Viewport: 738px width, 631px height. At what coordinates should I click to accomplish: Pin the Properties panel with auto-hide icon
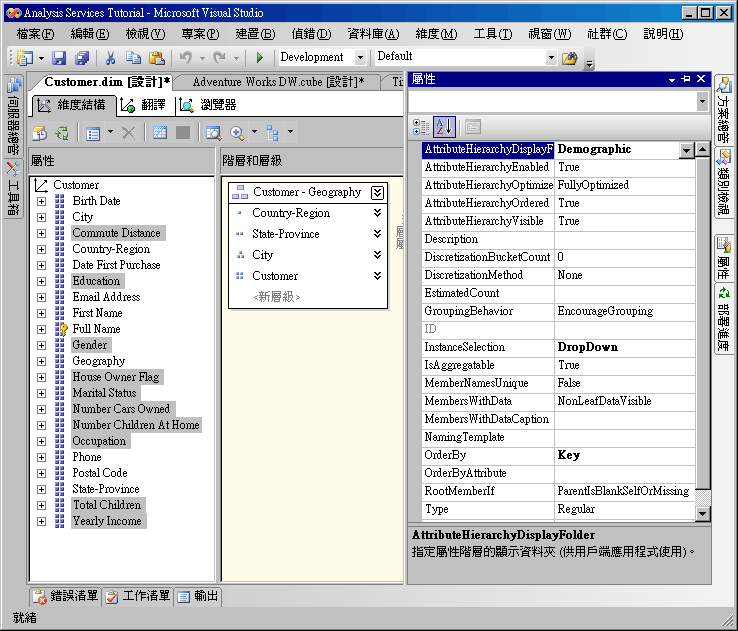tap(686, 79)
